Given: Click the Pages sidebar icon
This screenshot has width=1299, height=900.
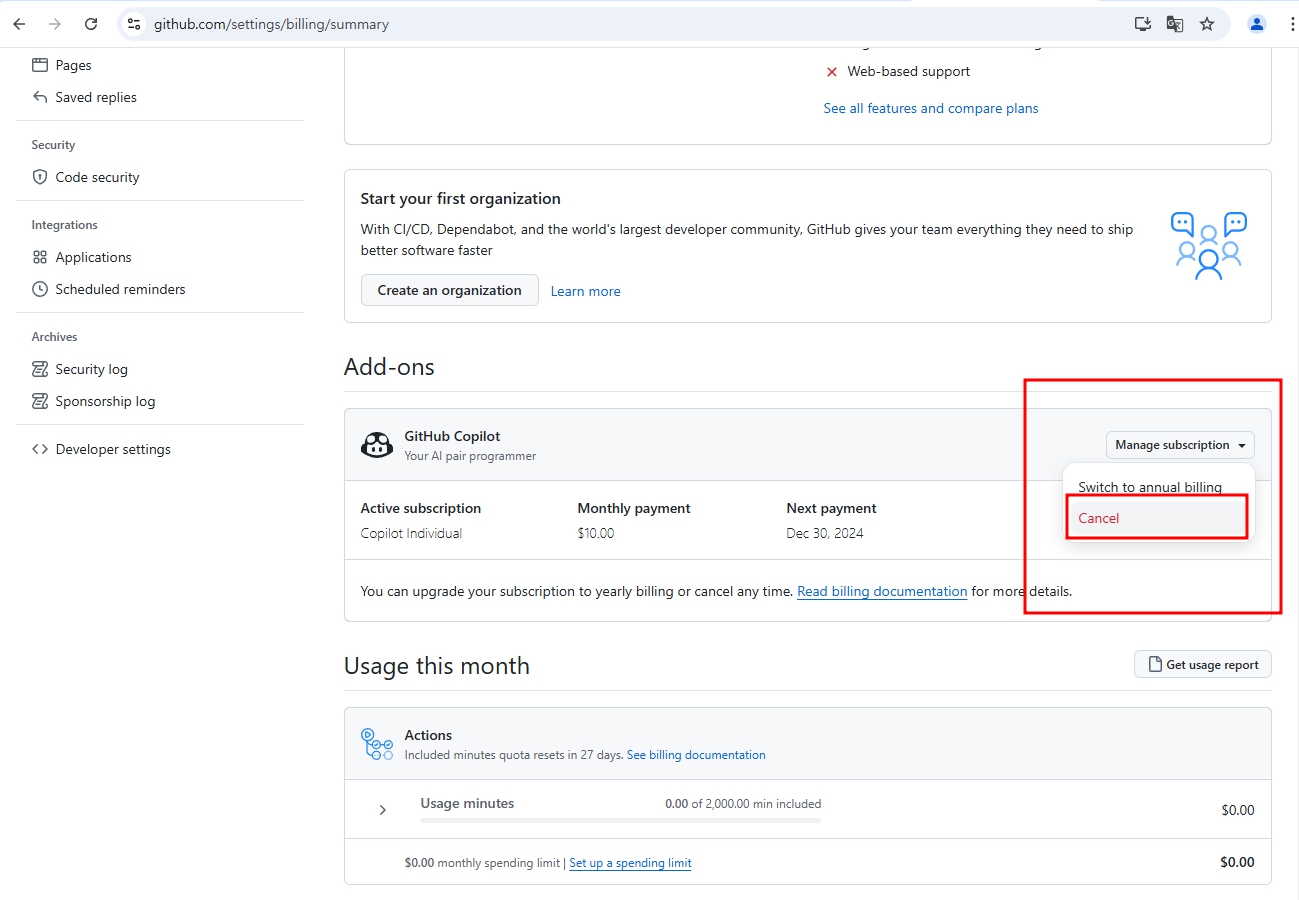Looking at the screenshot, I should [x=40, y=65].
